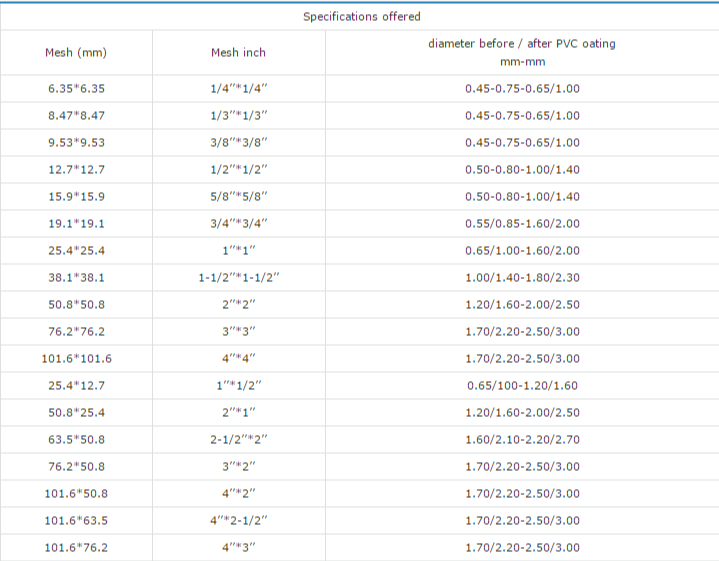Image resolution: width=719 pixels, height=561 pixels.
Task: Select the 9.53*9.53 mesh cell
Action: [76, 142]
